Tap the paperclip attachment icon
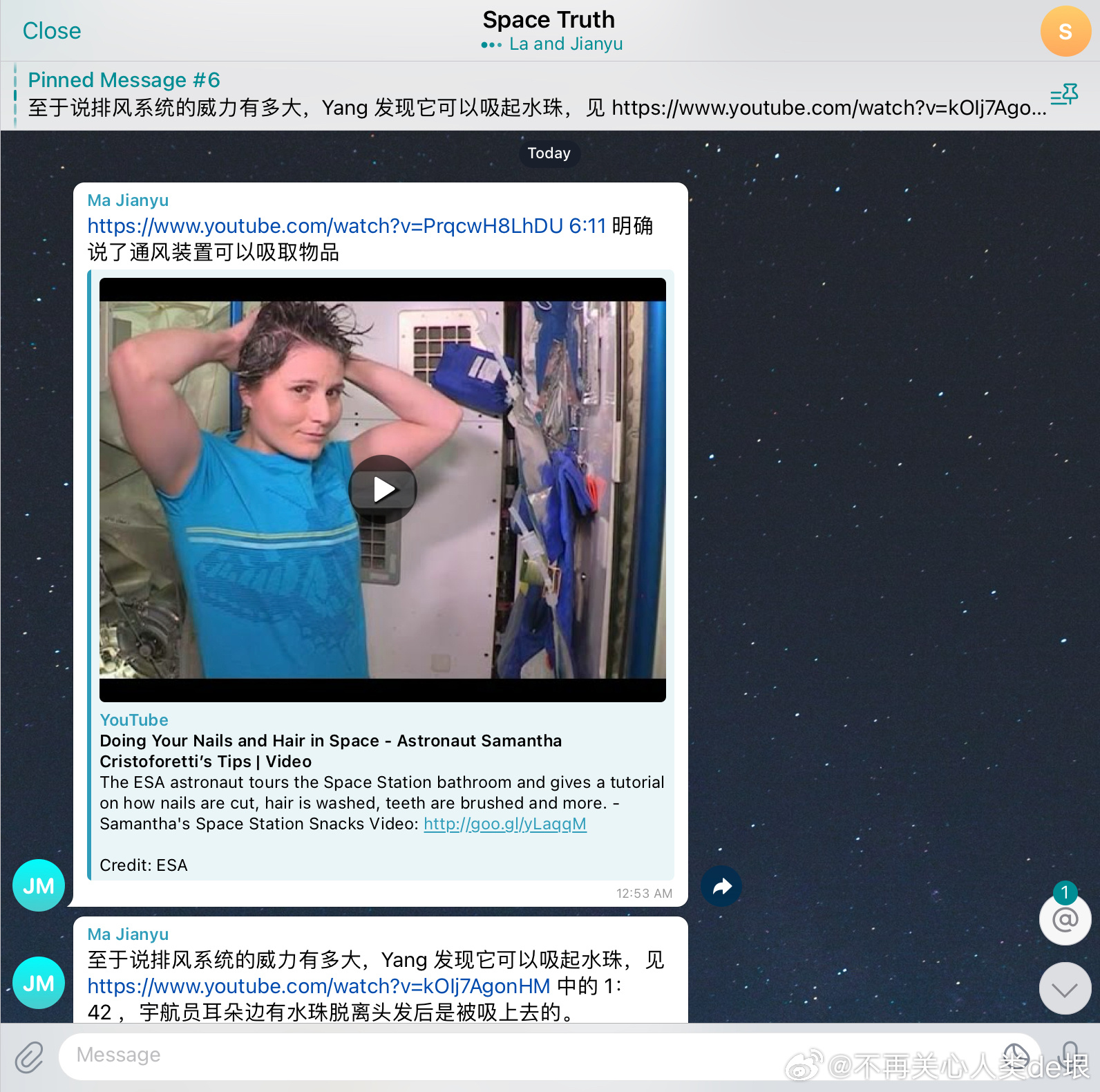Screen dimensions: 1100x1092 point(29,1057)
